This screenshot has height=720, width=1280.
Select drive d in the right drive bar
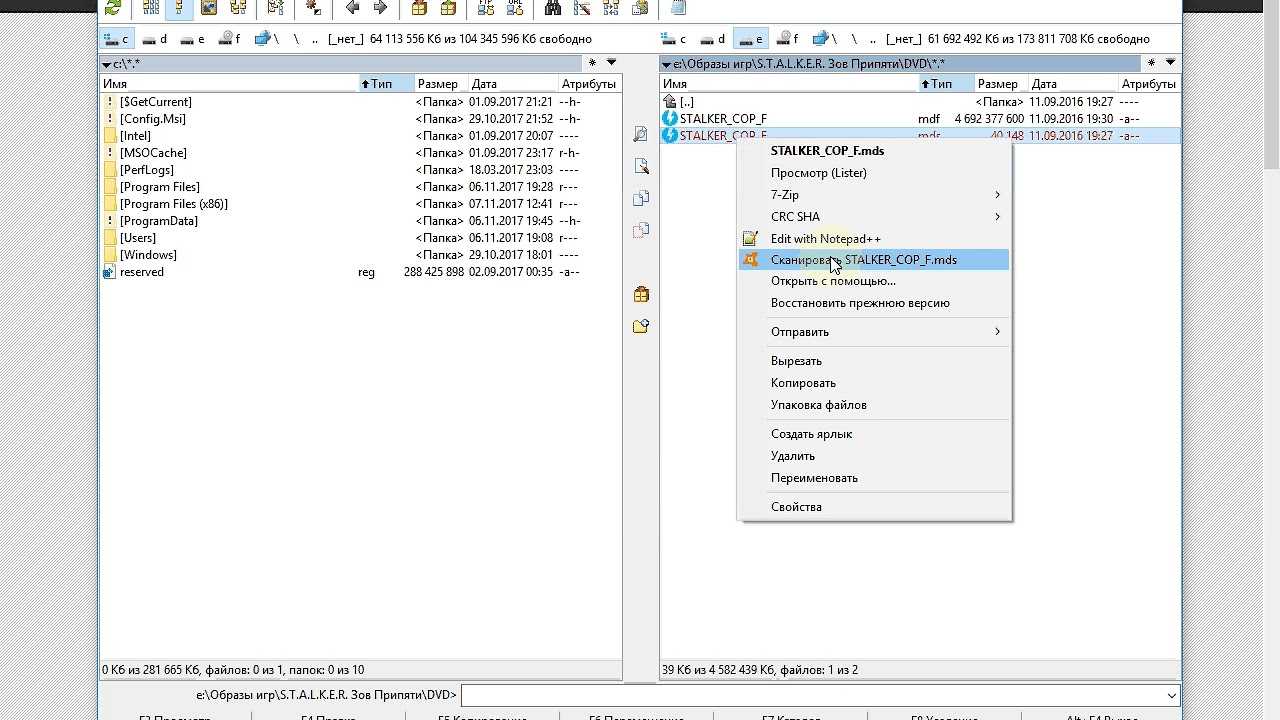713,39
